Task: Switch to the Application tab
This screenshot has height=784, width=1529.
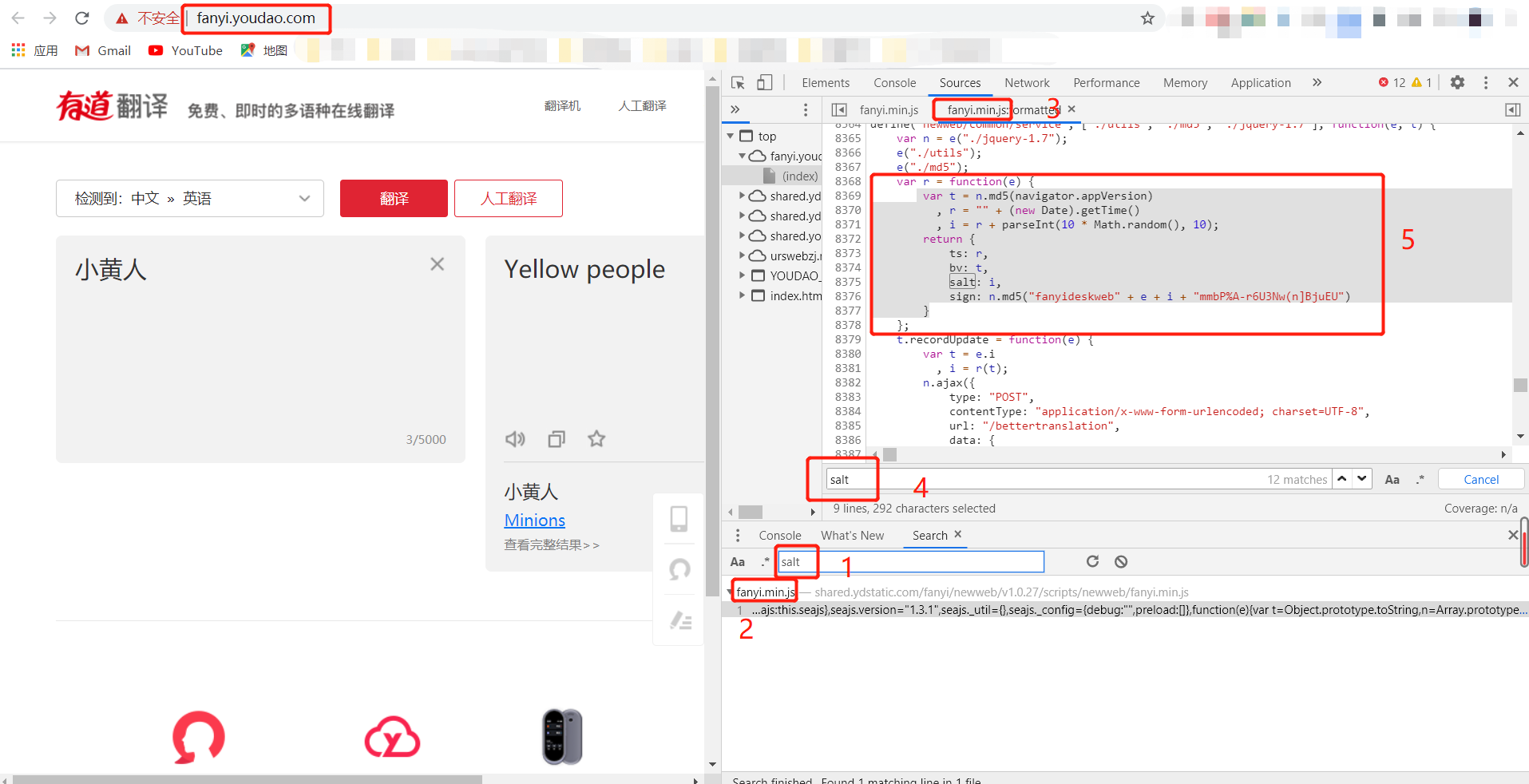Action: pyautogui.click(x=1260, y=83)
